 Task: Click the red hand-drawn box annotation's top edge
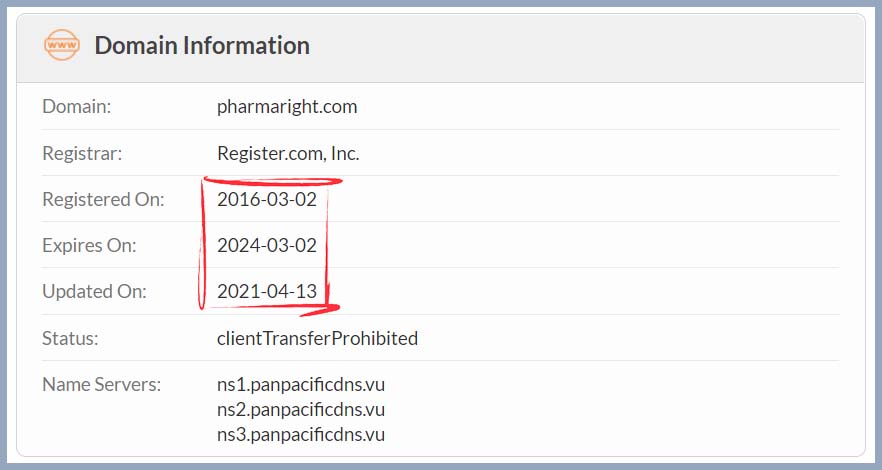273,182
